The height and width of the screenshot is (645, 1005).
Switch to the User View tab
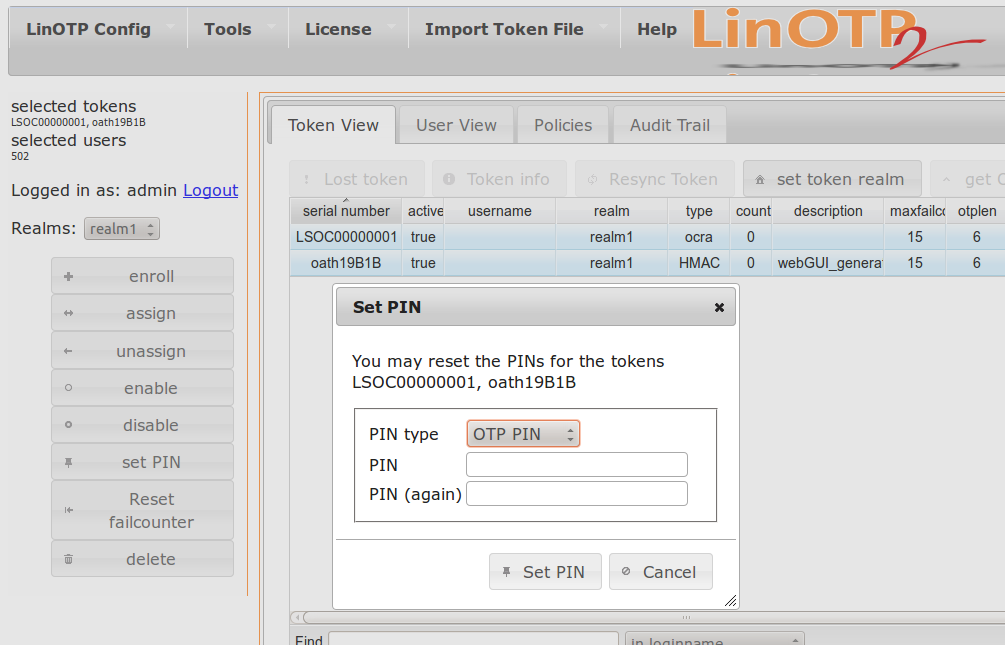point(456,125)
